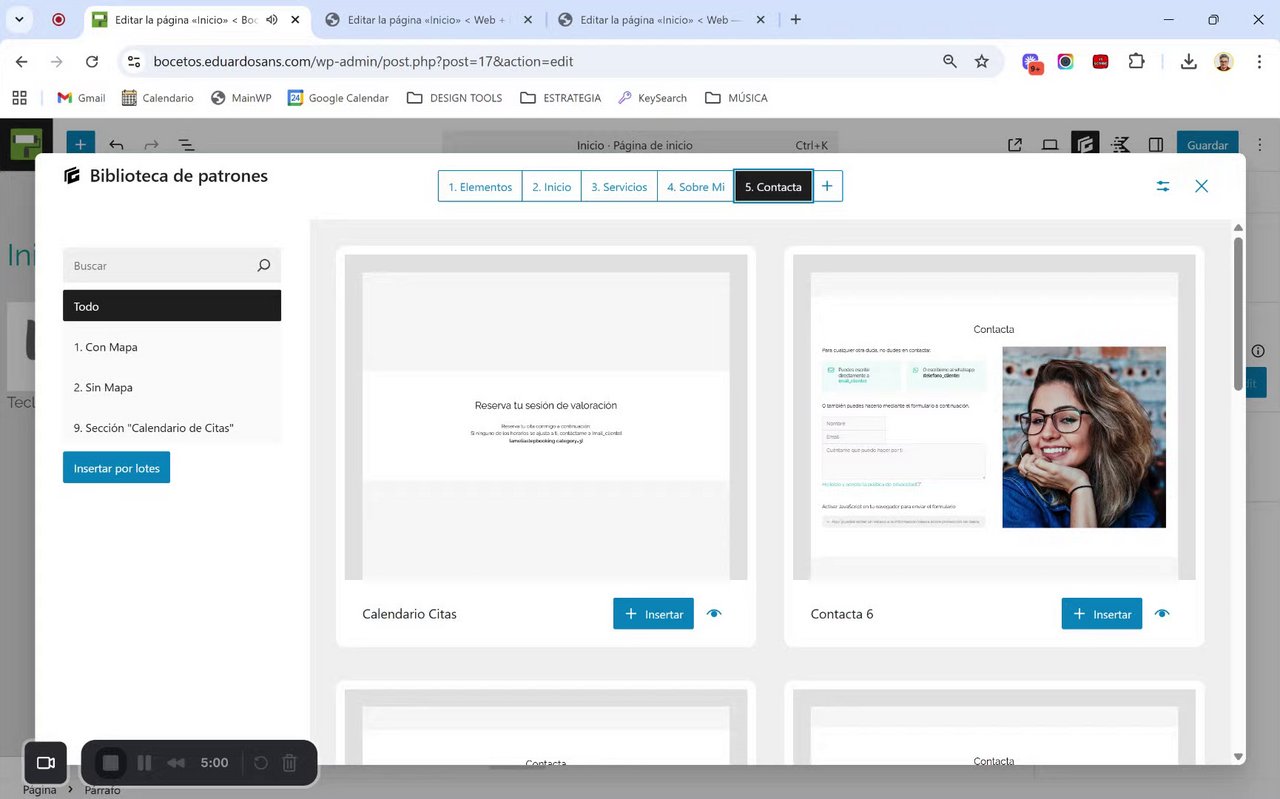Image resolution: width=1280 pixels, height=799 pixels.
Task: Open a new browser tab
Action: click(x=796, y=19)
